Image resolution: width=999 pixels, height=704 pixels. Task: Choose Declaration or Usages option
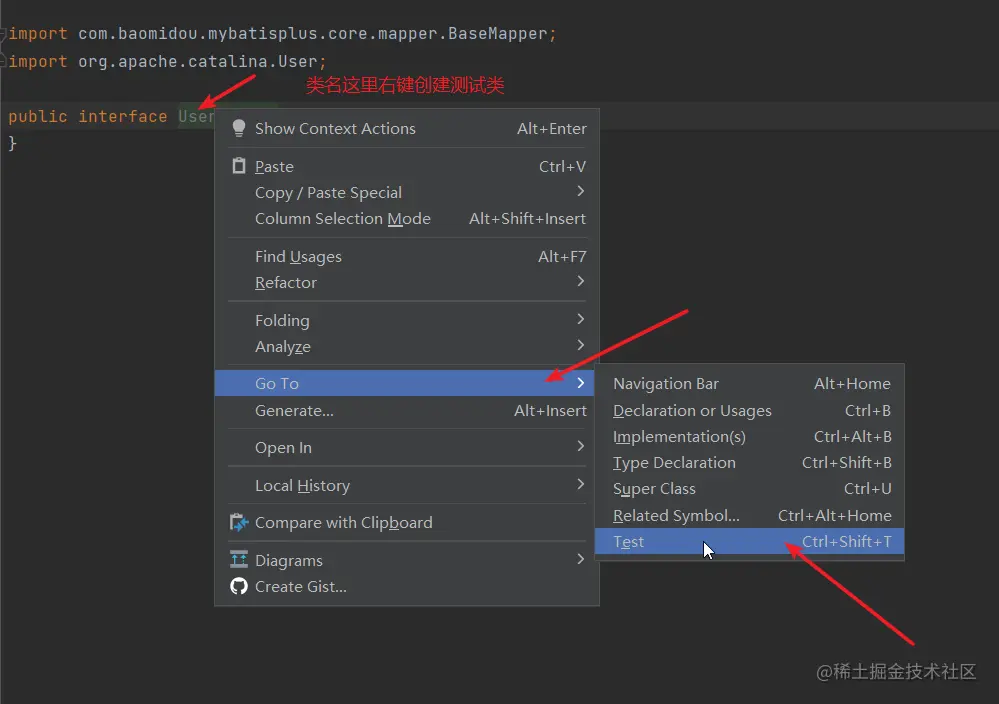coord(692,410)
